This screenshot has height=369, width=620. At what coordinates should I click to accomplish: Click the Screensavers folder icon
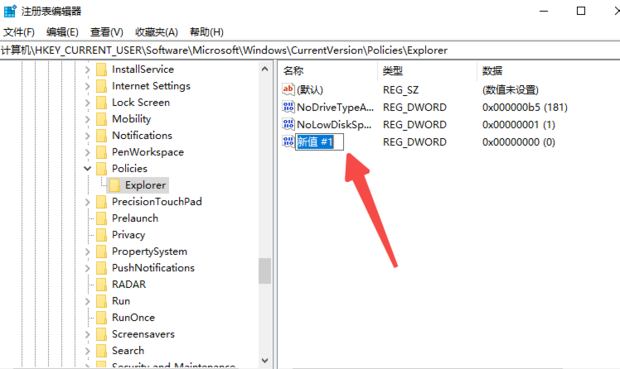pyautogui.click(x=102, y=334)
